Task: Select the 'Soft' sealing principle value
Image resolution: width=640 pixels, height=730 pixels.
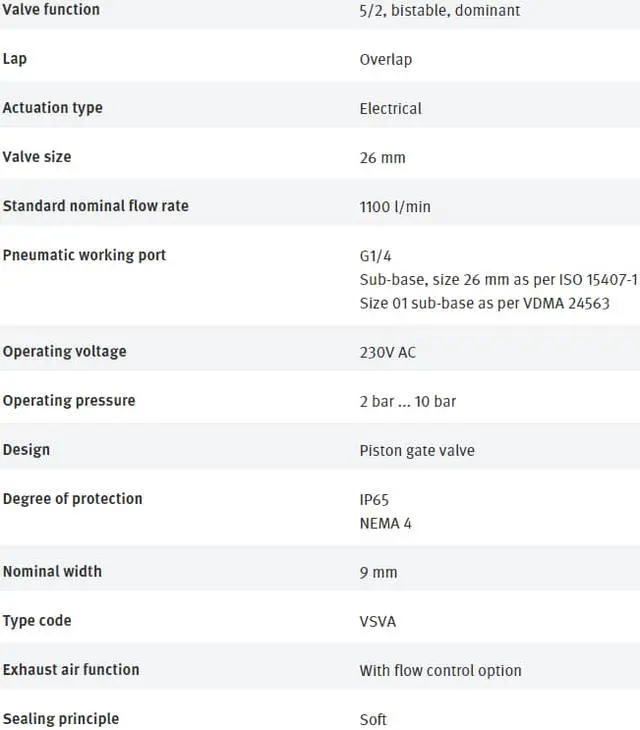Action: tap(373, 719)
